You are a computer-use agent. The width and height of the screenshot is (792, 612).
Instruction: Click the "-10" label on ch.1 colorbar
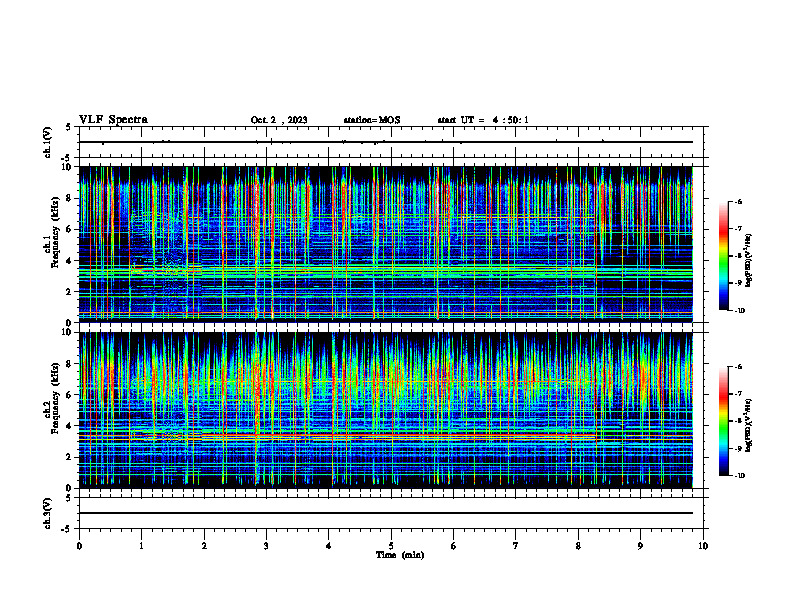(740, 310)
